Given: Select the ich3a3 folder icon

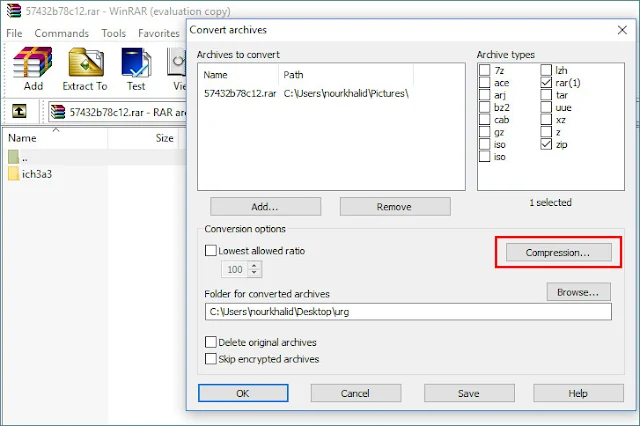Looking at the screenshot, I should coord(13,174).
